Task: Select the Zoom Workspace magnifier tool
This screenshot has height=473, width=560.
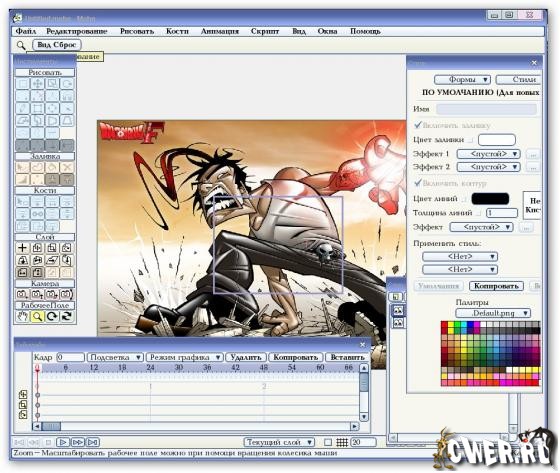Action: [x=38, y=317]
